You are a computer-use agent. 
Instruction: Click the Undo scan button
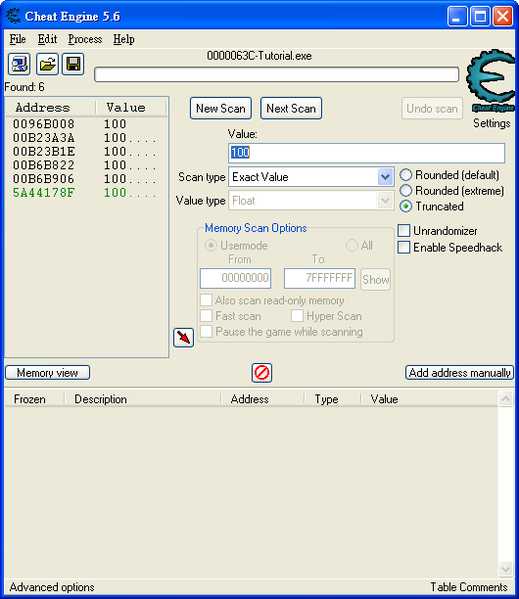[432, 108]
